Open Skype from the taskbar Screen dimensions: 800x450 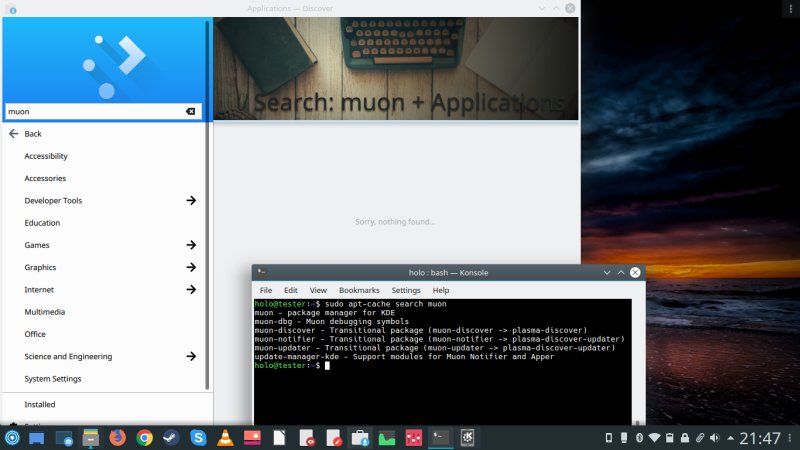point(198,438)
